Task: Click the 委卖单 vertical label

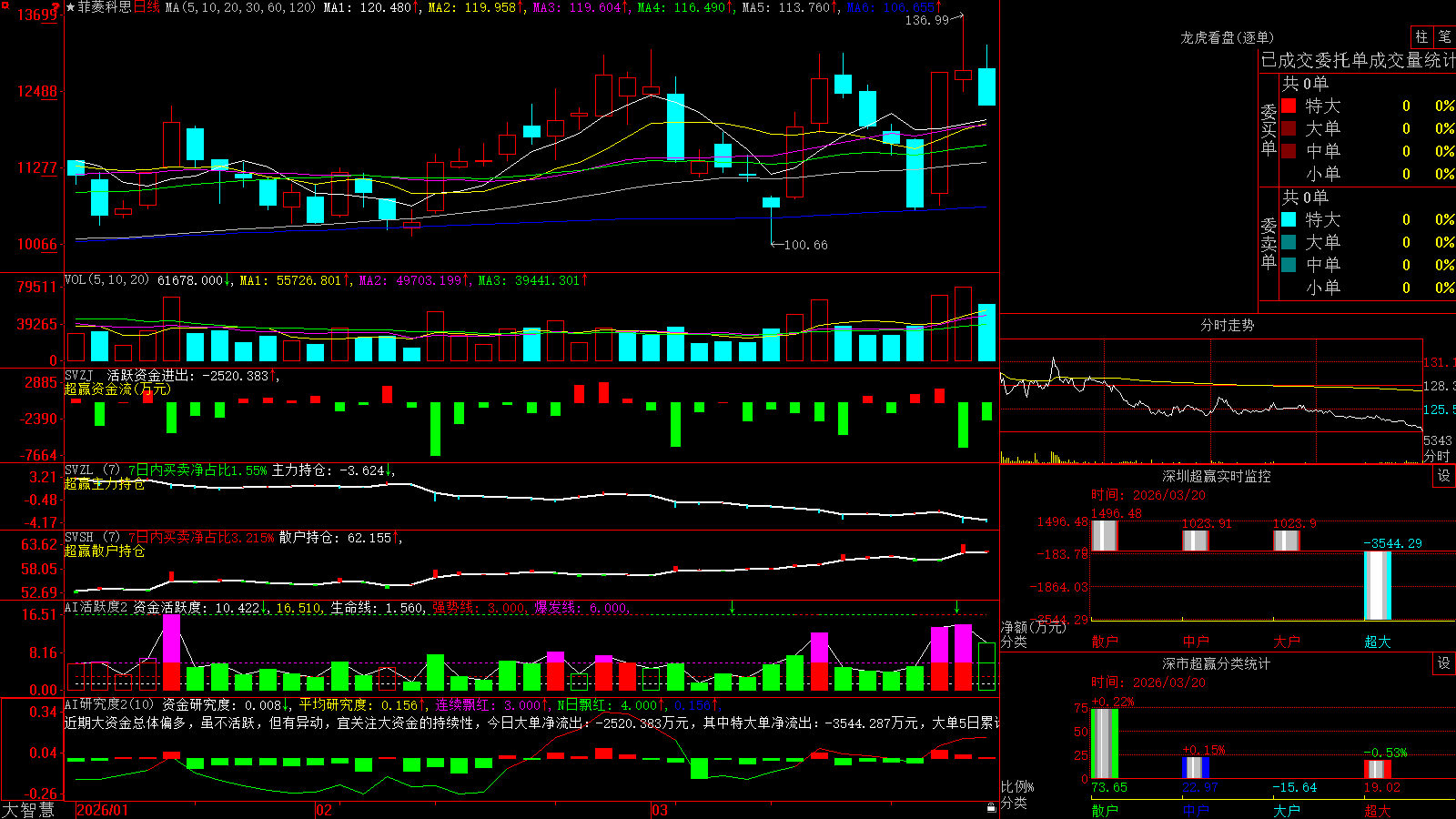Action: [x=1269, y=243]
